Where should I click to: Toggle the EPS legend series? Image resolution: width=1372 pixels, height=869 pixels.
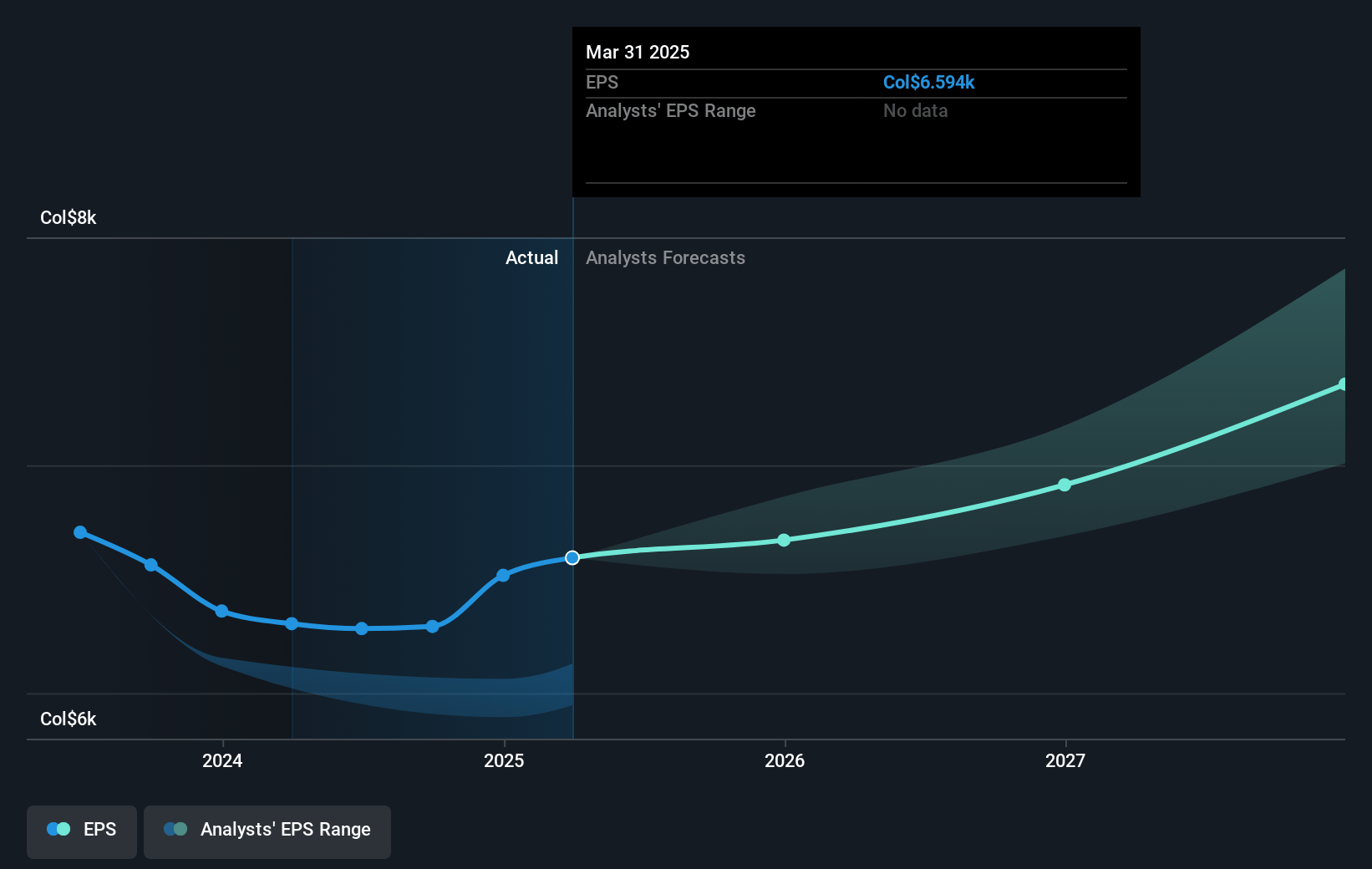click(x=82, y=831)
